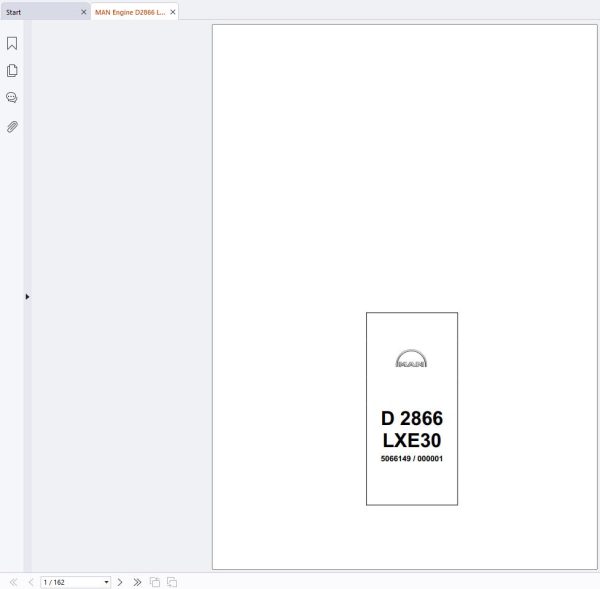Open the Bookmarks panel icon
The height and width of the screenshot is (589, 600).
(12, 43)
